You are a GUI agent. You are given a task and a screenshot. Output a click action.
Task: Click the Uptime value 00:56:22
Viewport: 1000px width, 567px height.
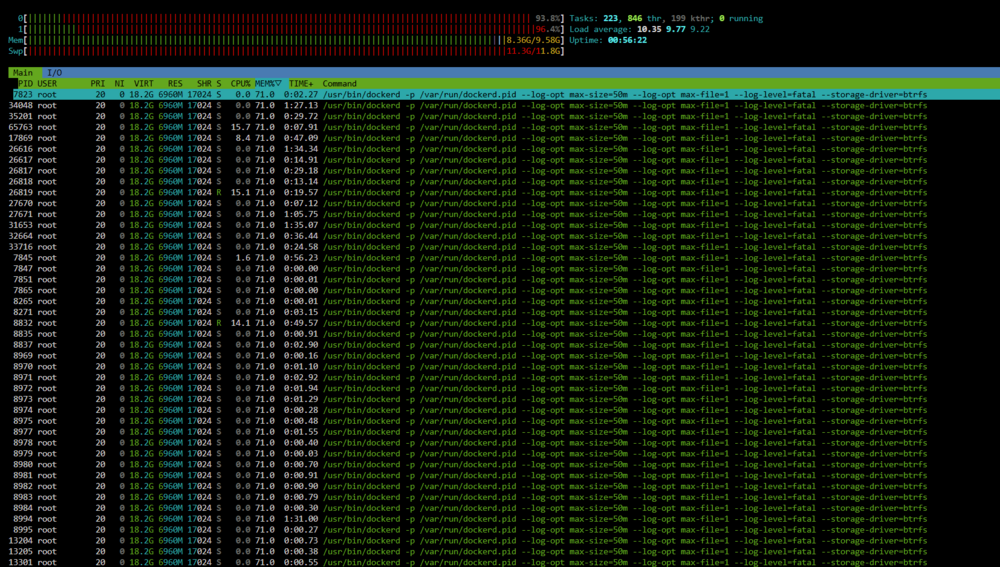point(627,40)
